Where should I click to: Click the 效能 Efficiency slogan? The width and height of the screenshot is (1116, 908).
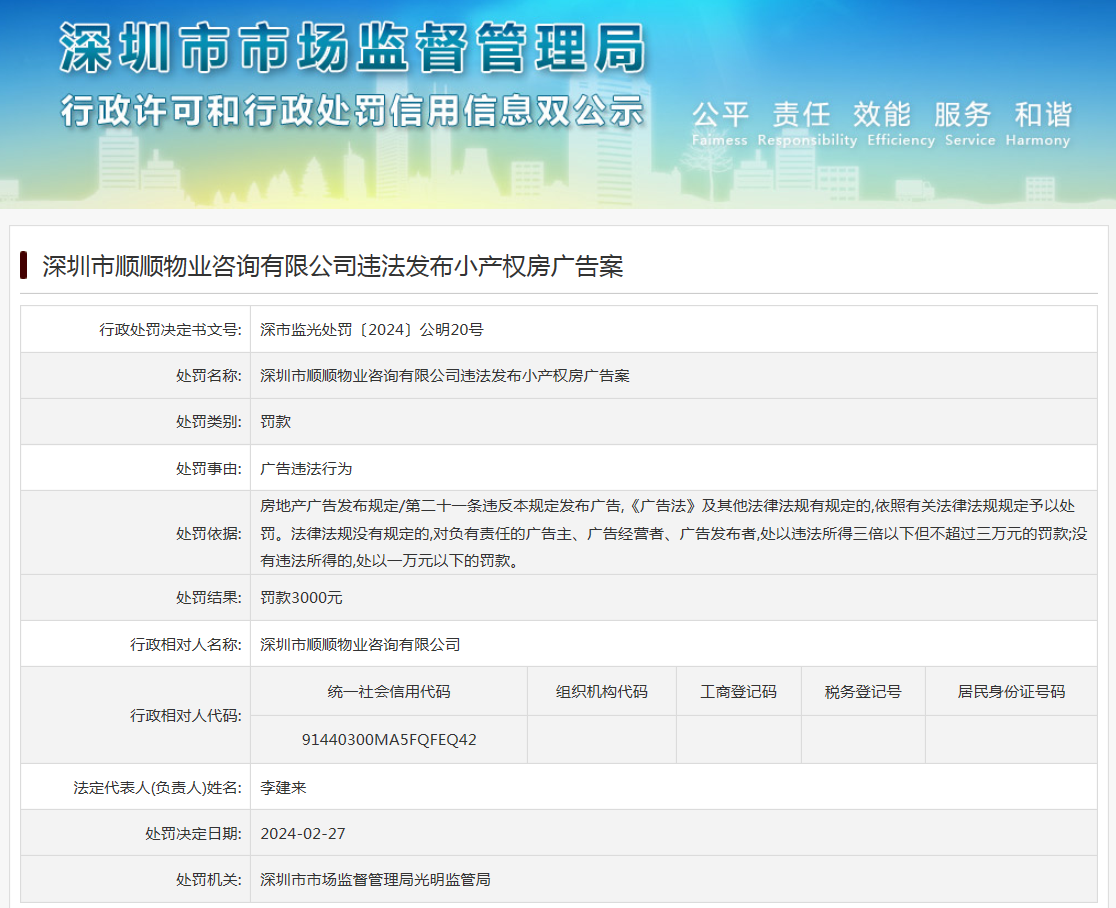900,123
